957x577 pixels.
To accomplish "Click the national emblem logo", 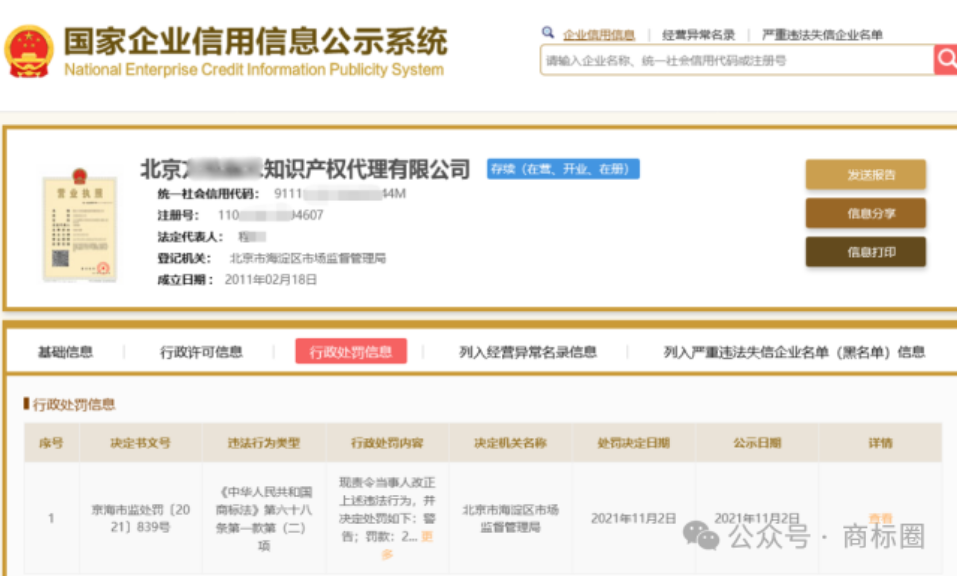I will [x=29, y=52].
